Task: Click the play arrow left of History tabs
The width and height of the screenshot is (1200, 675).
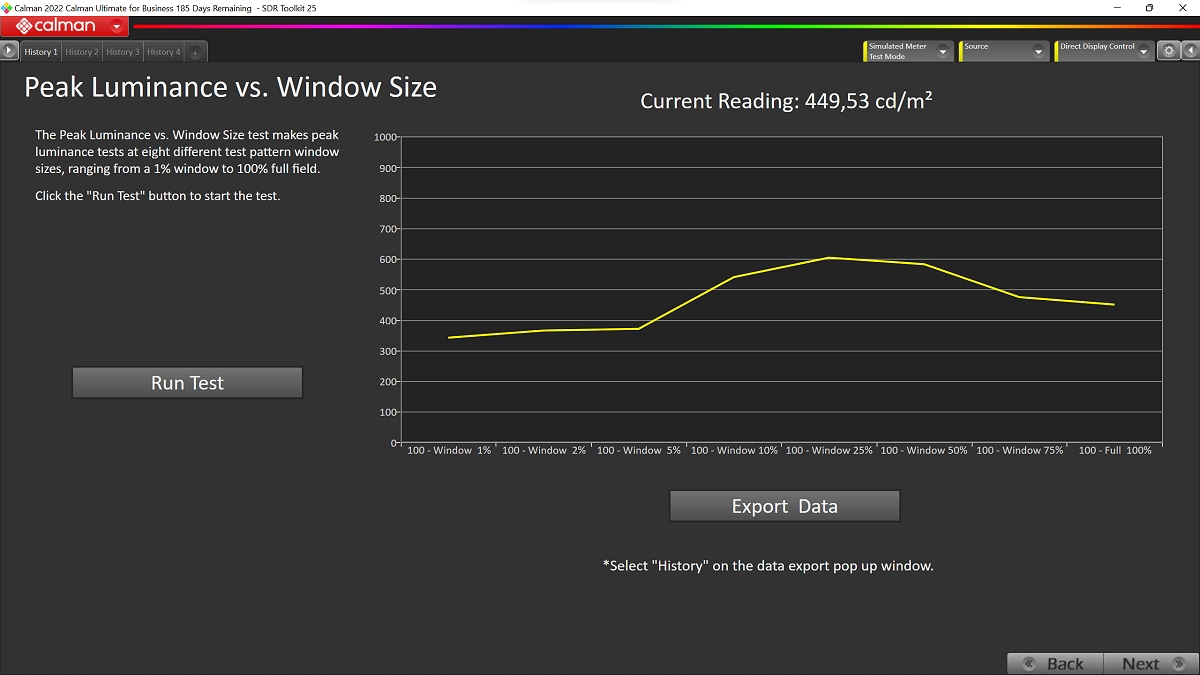Action: [x=9, y=51]
